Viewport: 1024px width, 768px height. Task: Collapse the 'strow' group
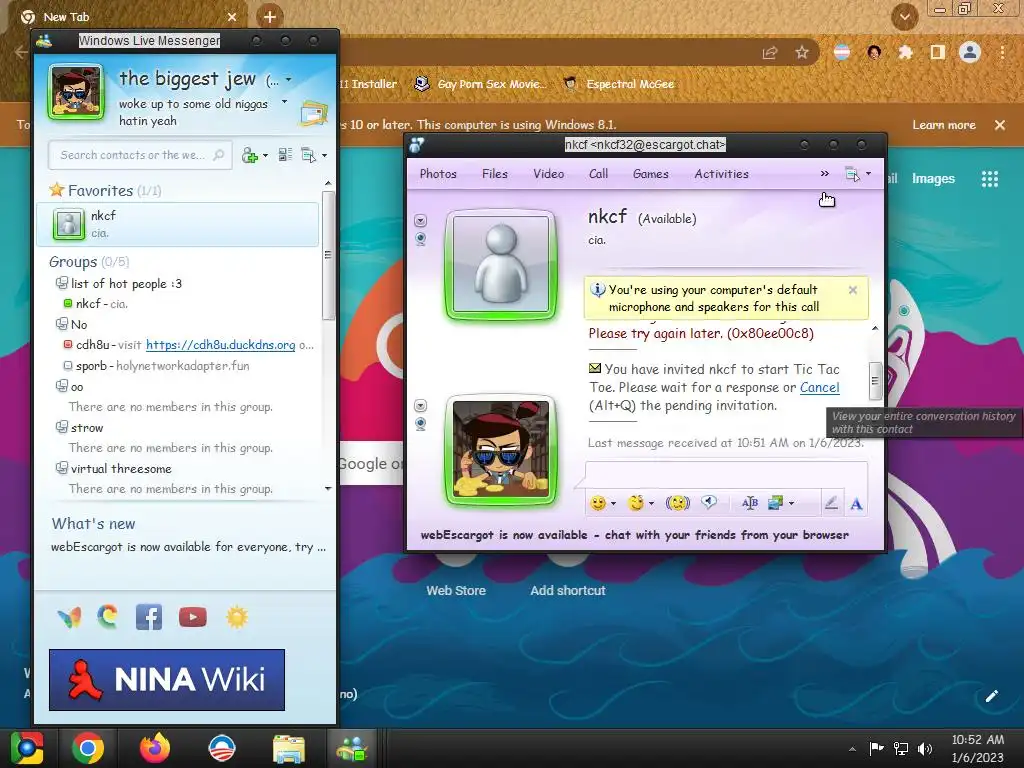tap(62, 427)
